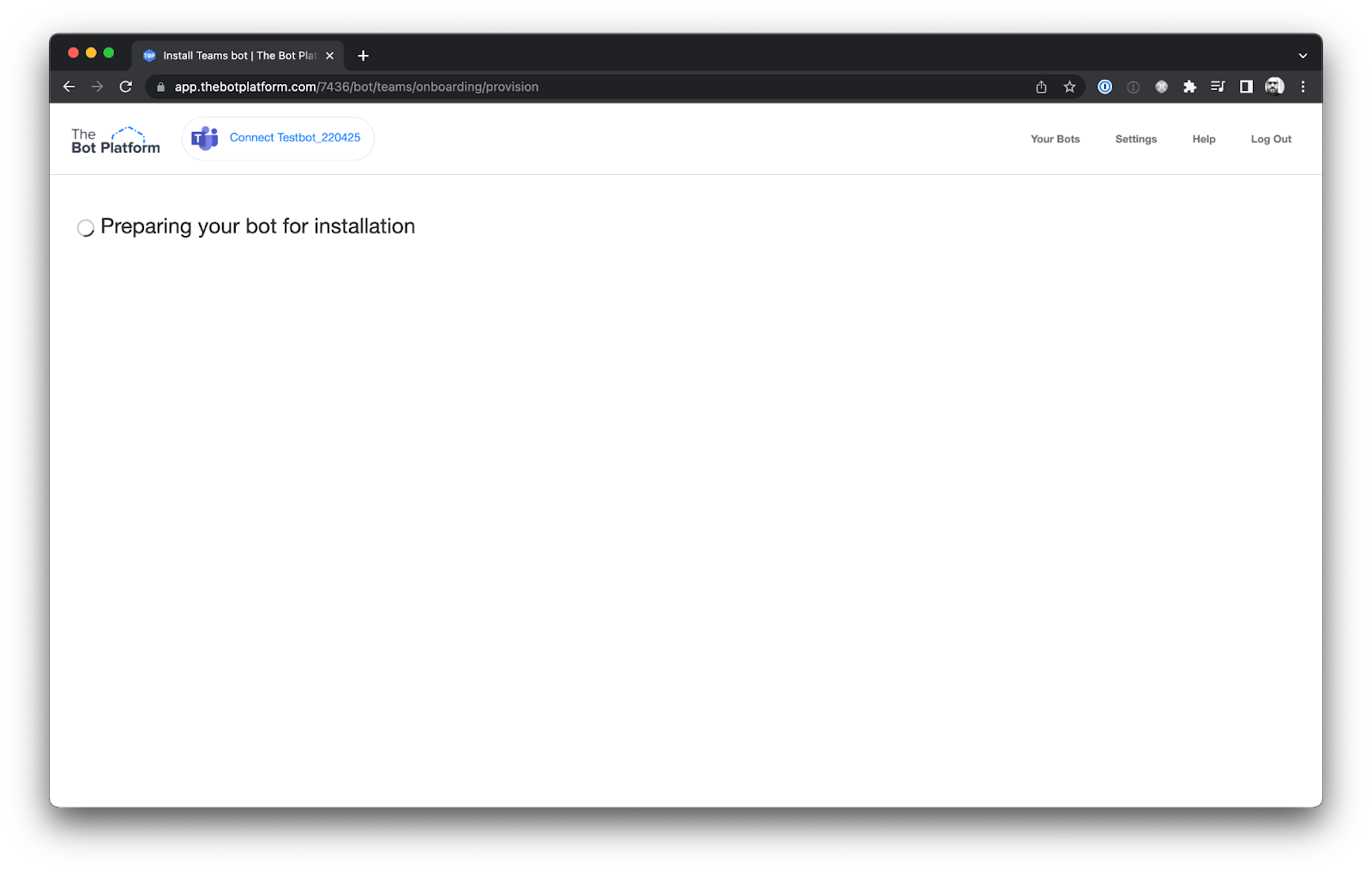This screenshot has height=872, width=1372.
Task: Close the Install Teams bot tab
Action: 329,56
